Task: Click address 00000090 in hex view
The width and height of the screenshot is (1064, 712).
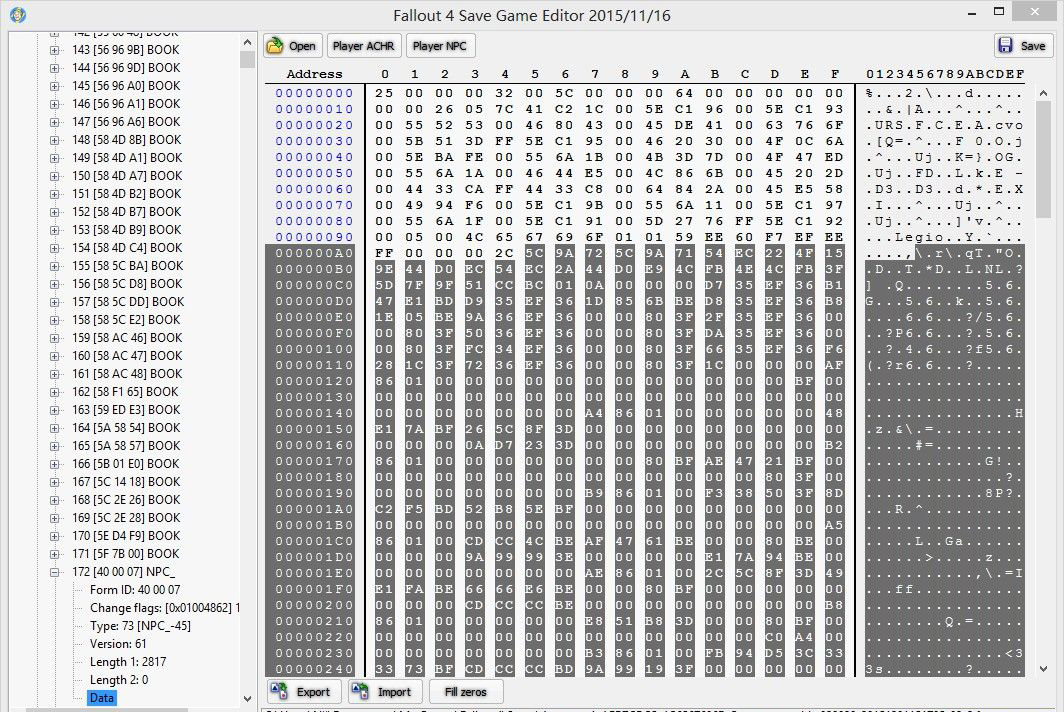Action: tap(314, 237)
